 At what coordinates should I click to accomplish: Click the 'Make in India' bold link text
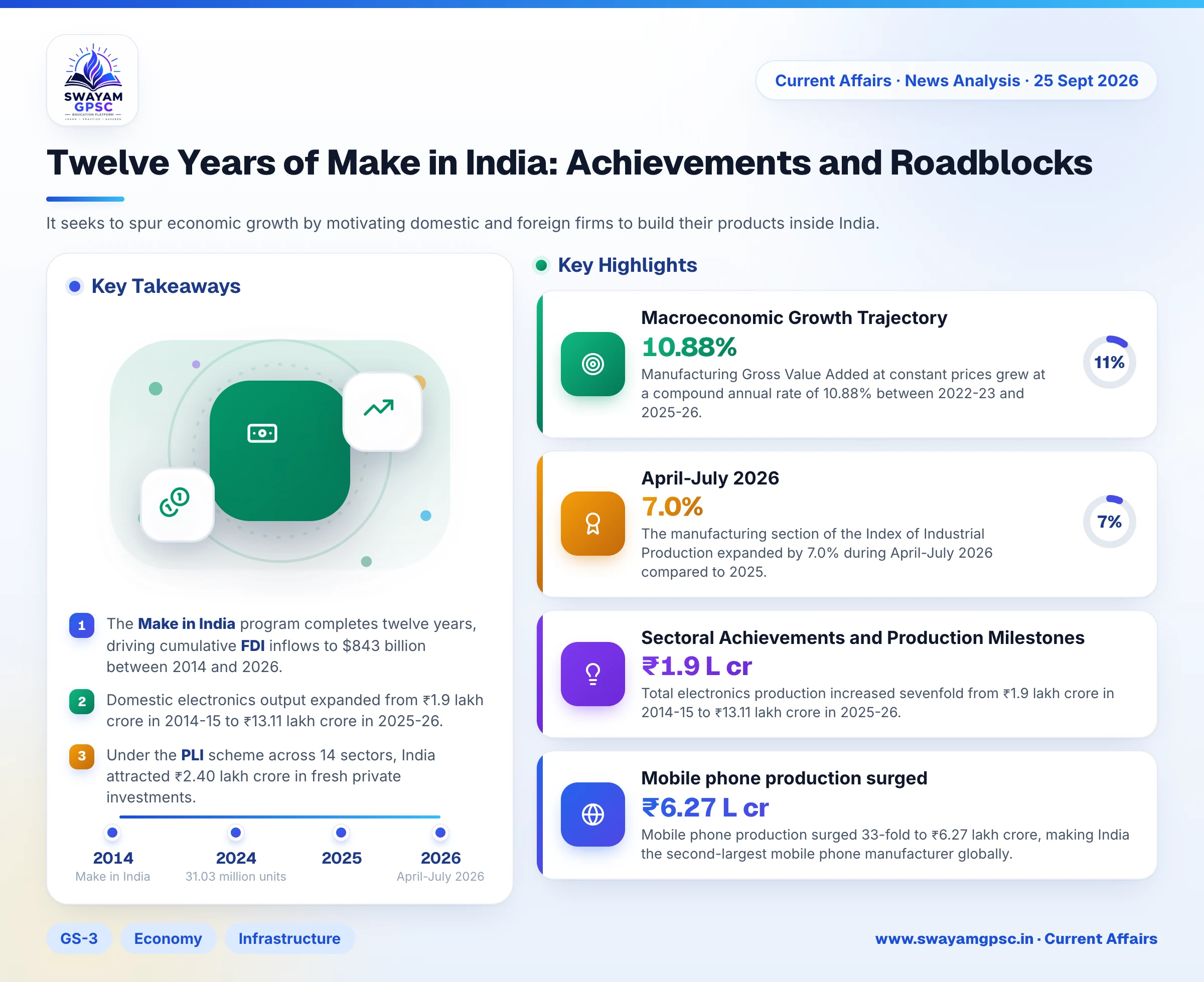(187, 623)
